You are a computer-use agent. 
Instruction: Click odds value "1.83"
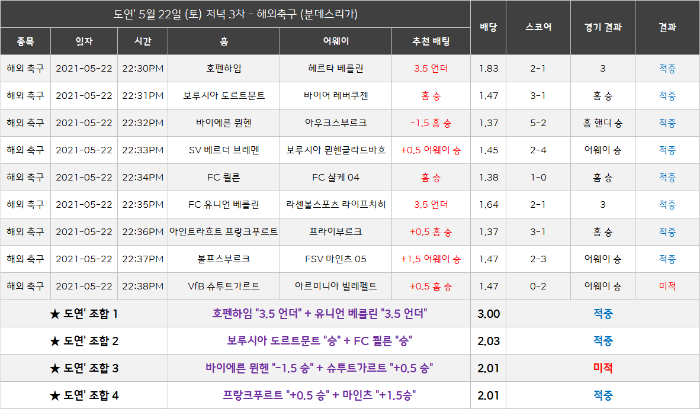tap(488, 69)
